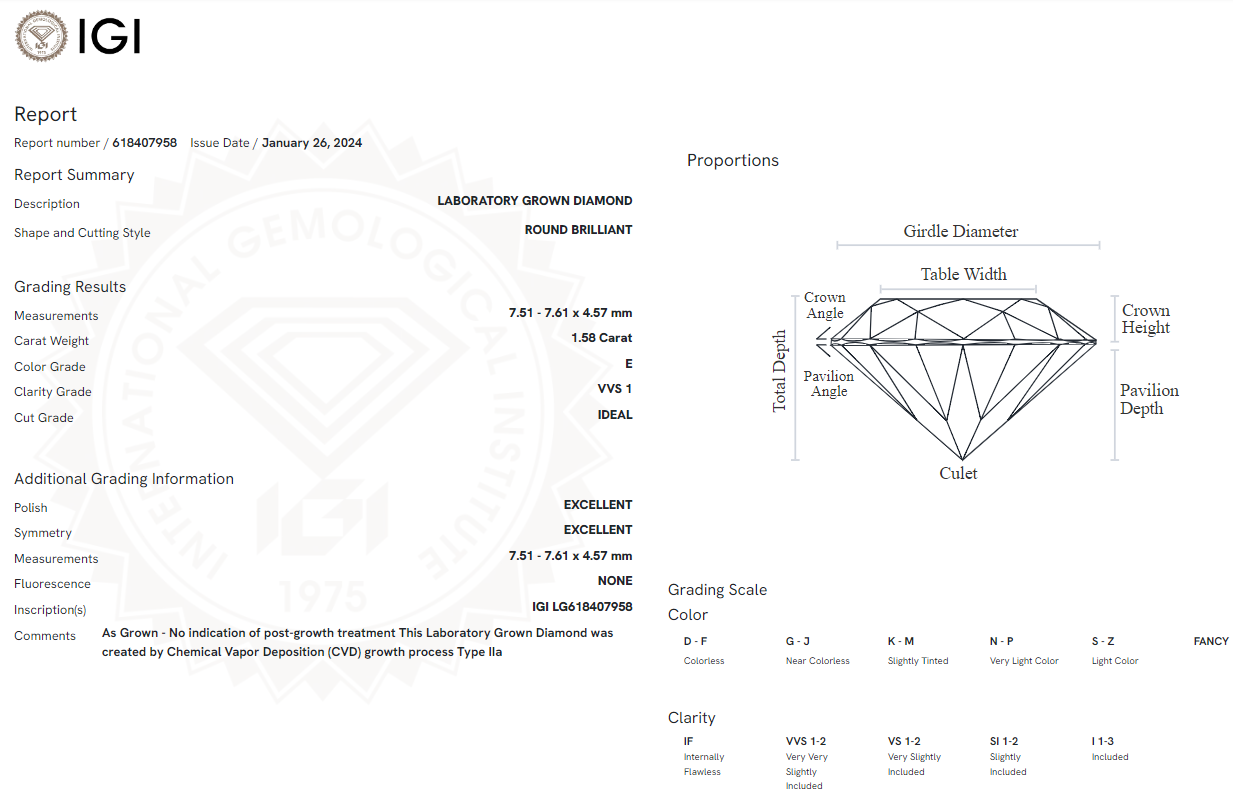
Task: Select the 'VVS 1' clarity value
Action: pos(615,389)
